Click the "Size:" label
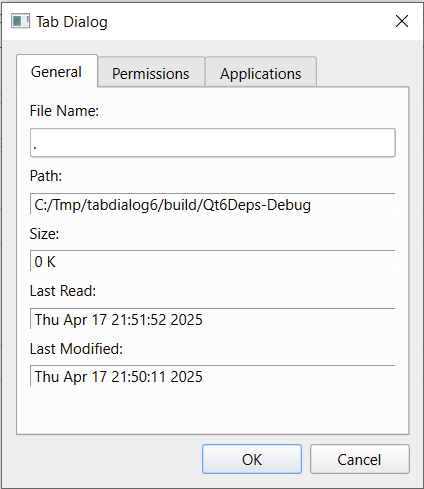This screenshot has width=424, height=489. (44, 234)
